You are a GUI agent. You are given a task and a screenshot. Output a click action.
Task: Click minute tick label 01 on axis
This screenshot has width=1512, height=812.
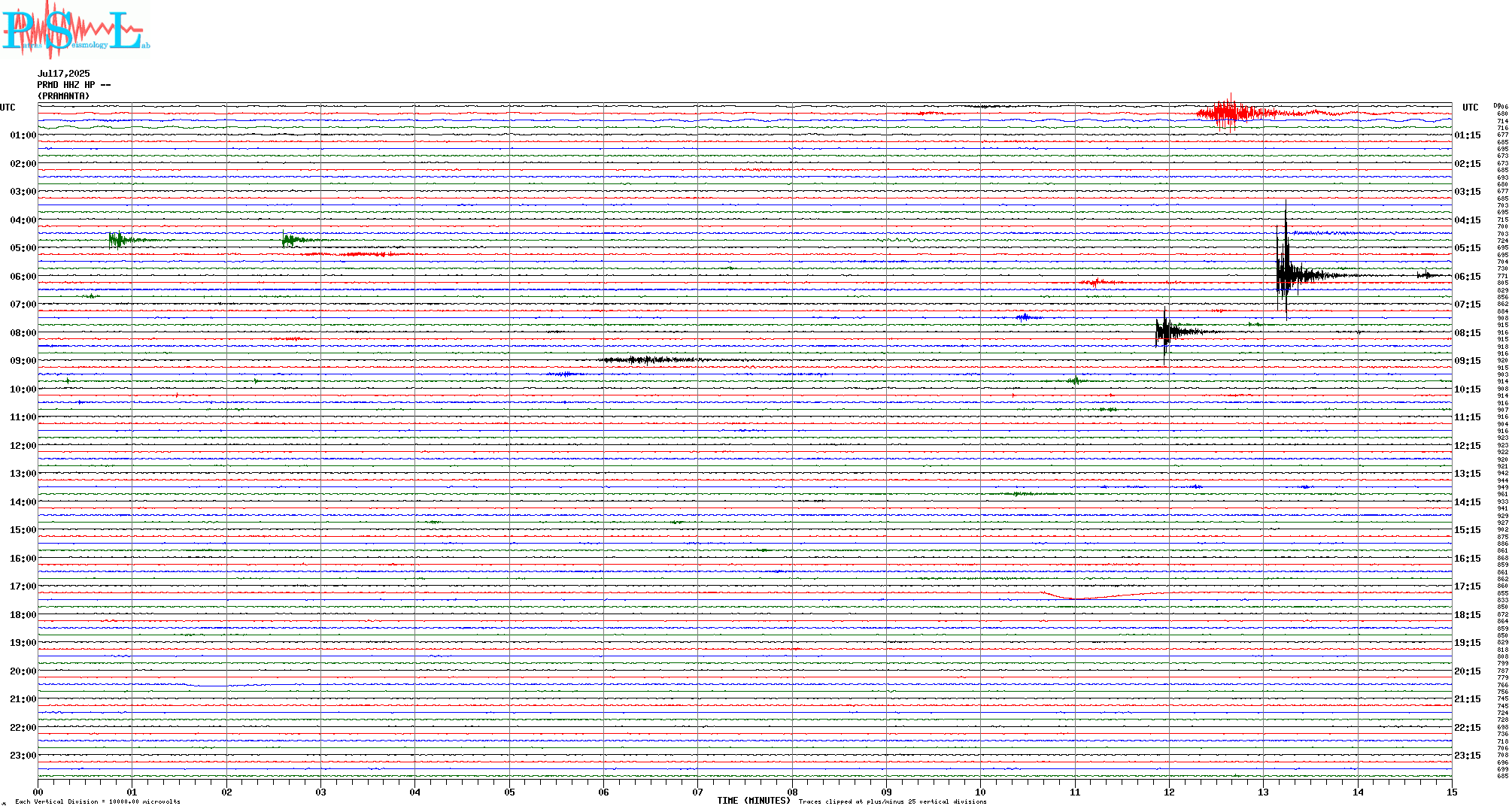pos(132,792)
